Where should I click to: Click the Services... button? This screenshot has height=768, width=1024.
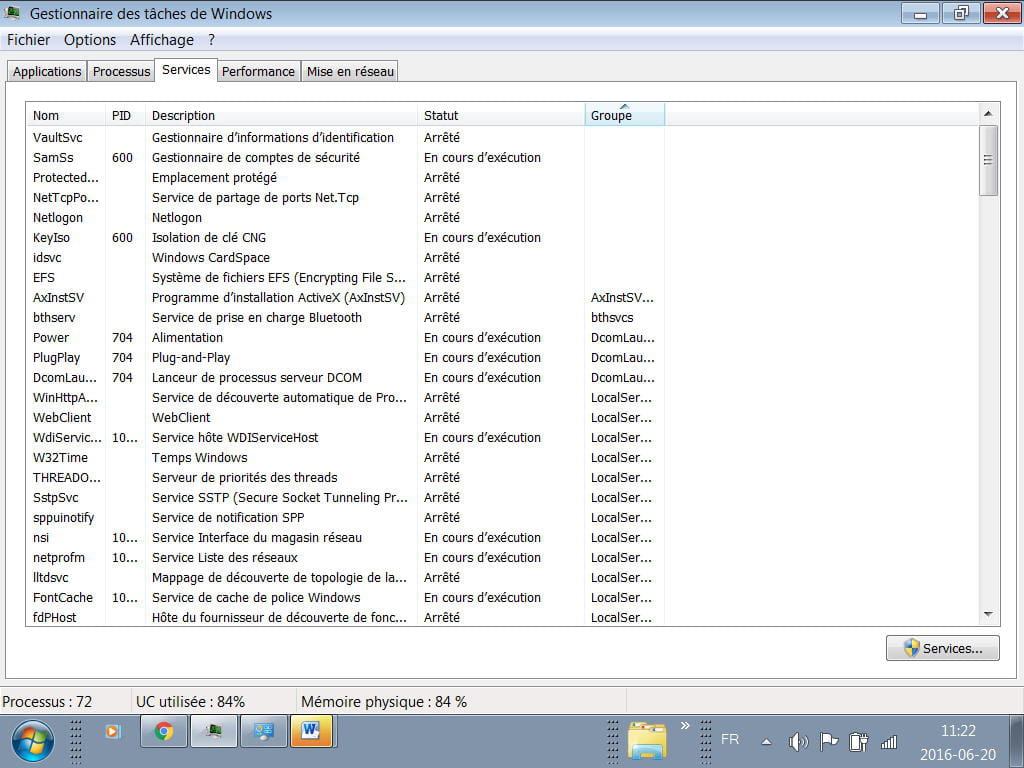(x=942, y=648)
